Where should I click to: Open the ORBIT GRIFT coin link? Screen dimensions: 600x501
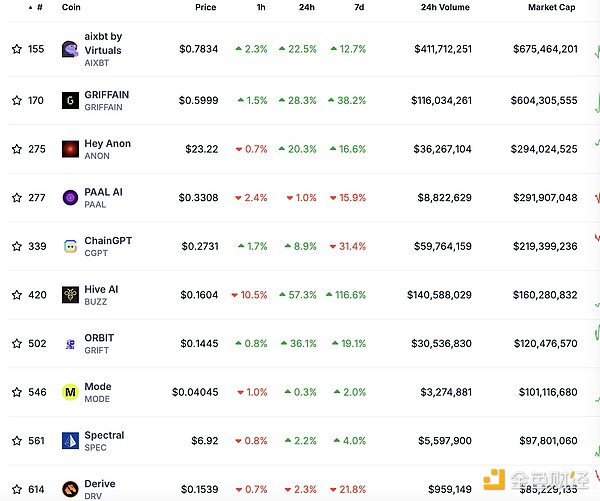coord(99,343)
